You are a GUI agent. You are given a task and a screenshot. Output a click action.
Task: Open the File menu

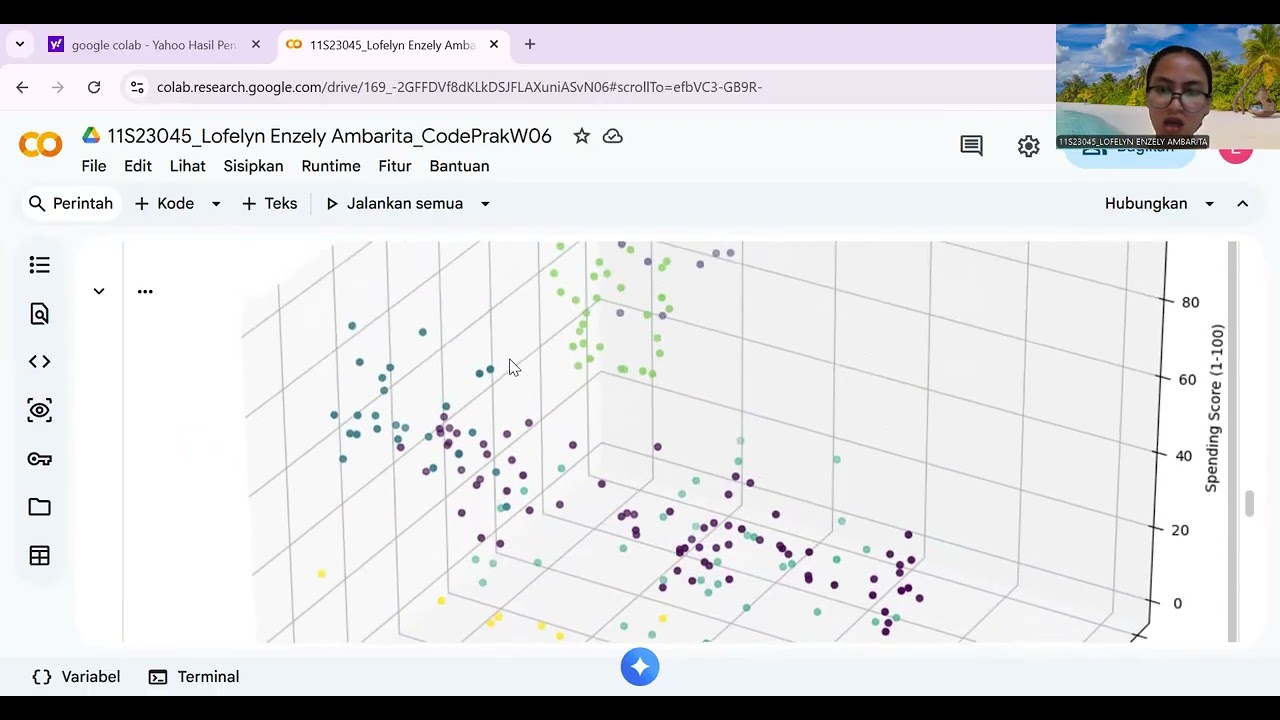pyautogui.click(x=94, y=166)
